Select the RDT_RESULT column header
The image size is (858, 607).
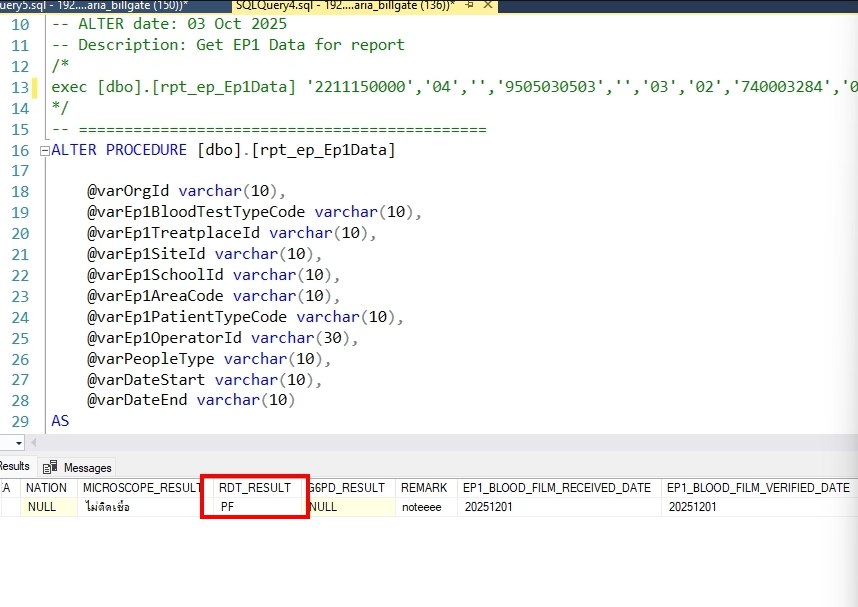coord(254,488)
